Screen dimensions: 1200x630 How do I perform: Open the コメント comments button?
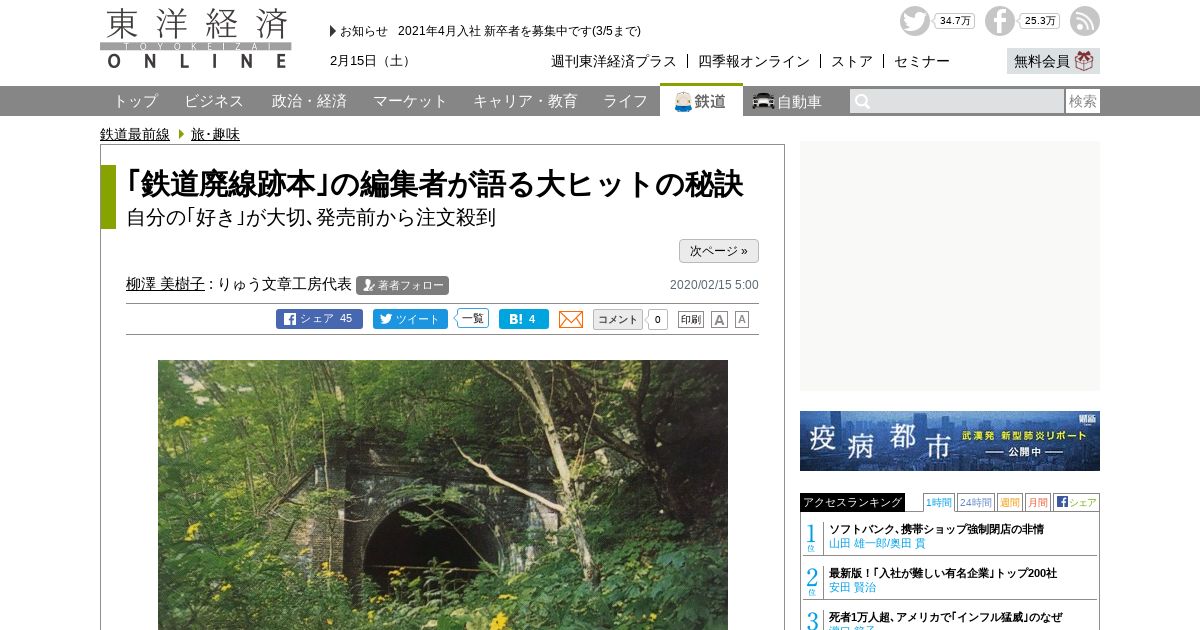[618, 319]
